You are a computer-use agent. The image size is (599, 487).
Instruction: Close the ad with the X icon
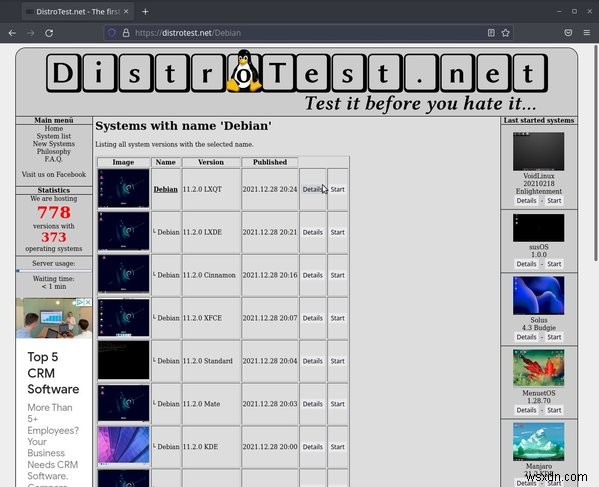tap(88, 302)
